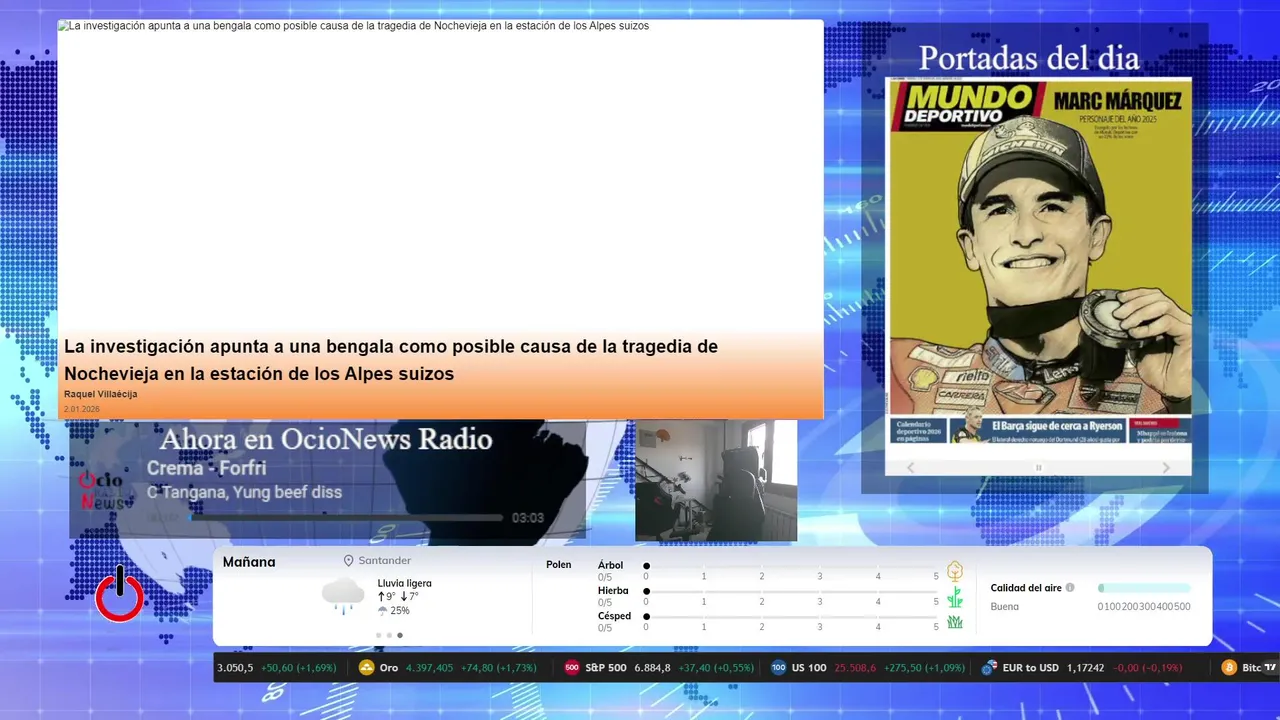Click the track duration 03:03
Viewport: 1280px width, 720px height.
pos(528,518)
